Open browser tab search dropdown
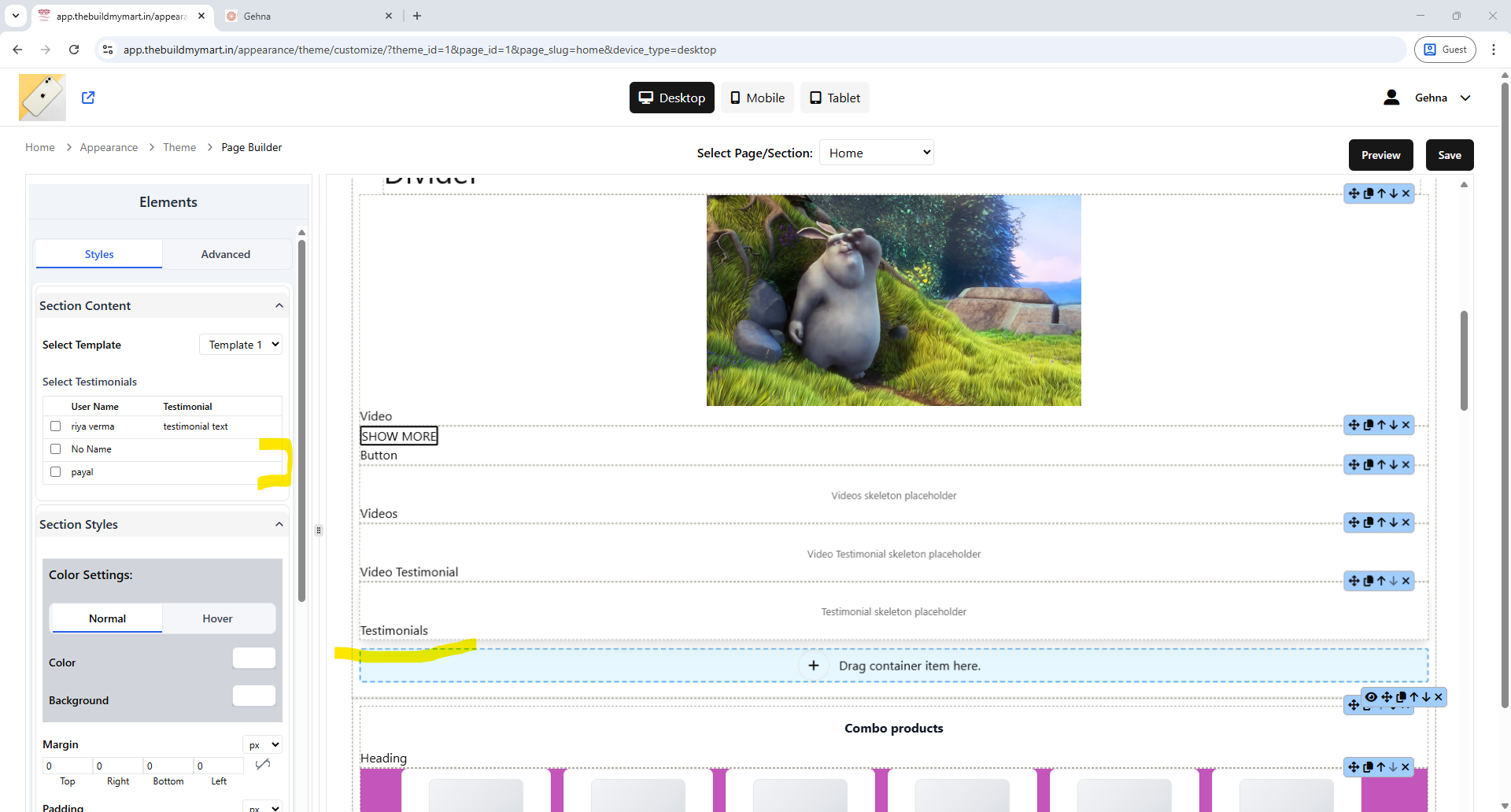This screenshot has width=1511, height=812. (x=15, y=16)
